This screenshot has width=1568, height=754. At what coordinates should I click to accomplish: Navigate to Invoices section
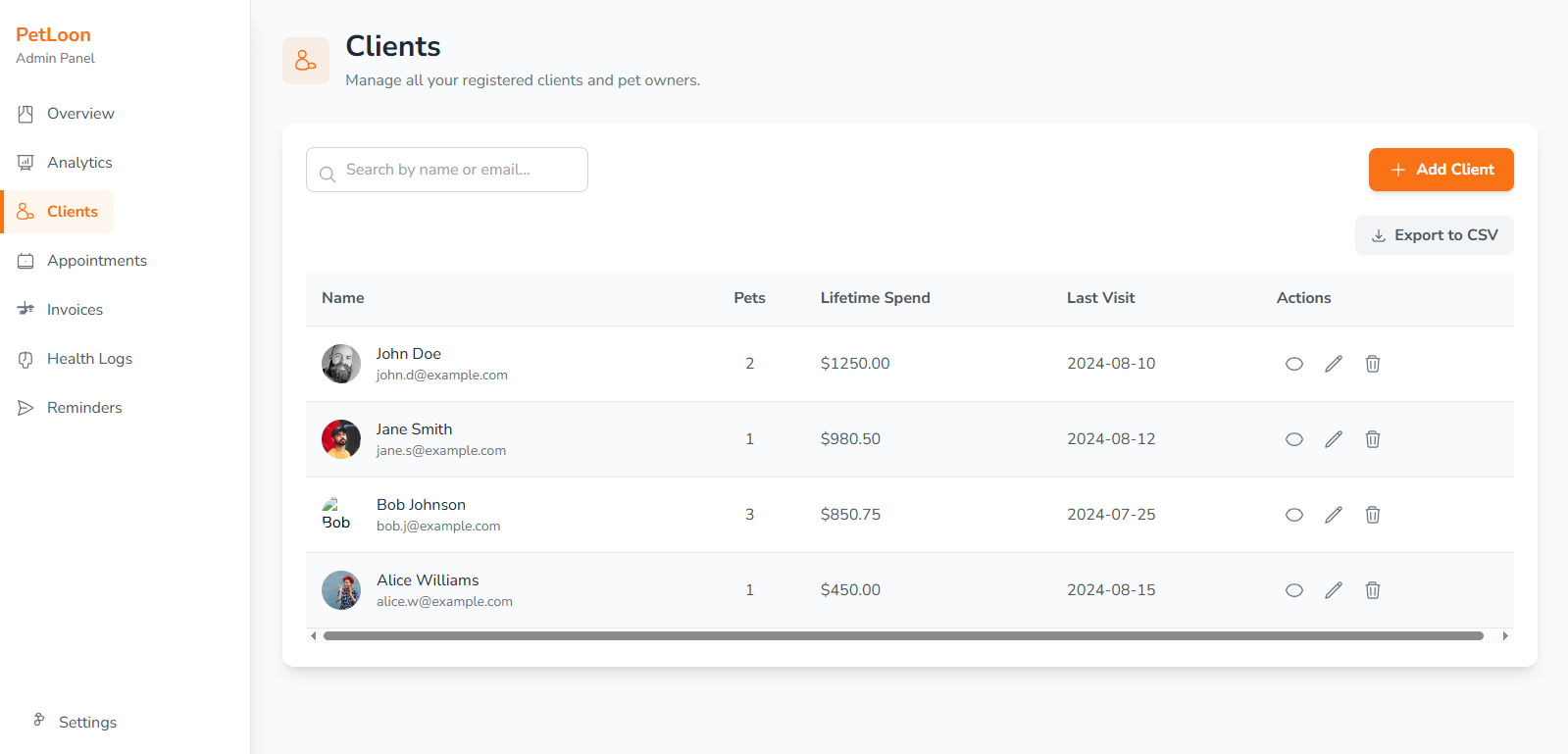75,310
